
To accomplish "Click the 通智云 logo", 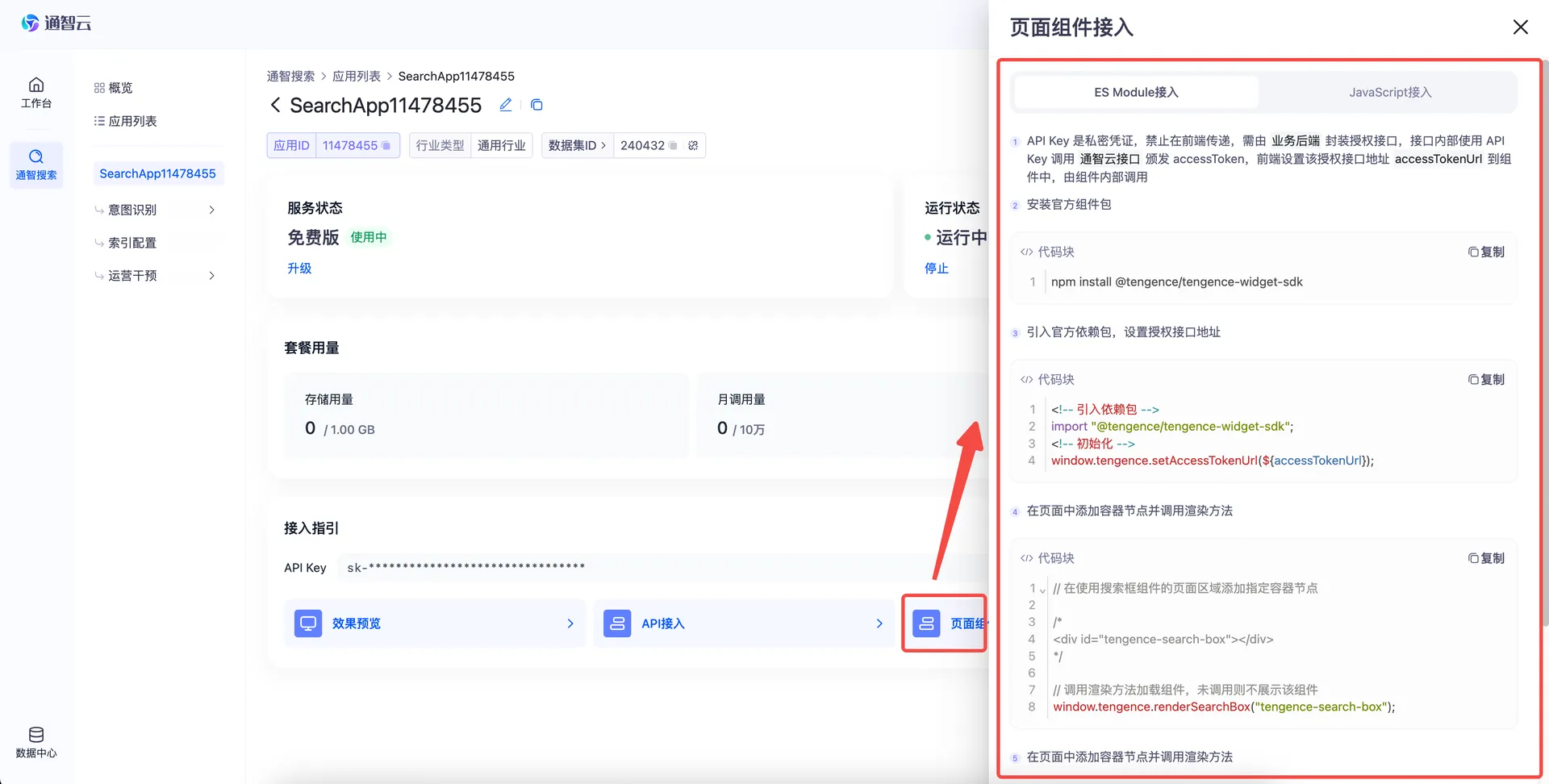I will tap(56, 23).
